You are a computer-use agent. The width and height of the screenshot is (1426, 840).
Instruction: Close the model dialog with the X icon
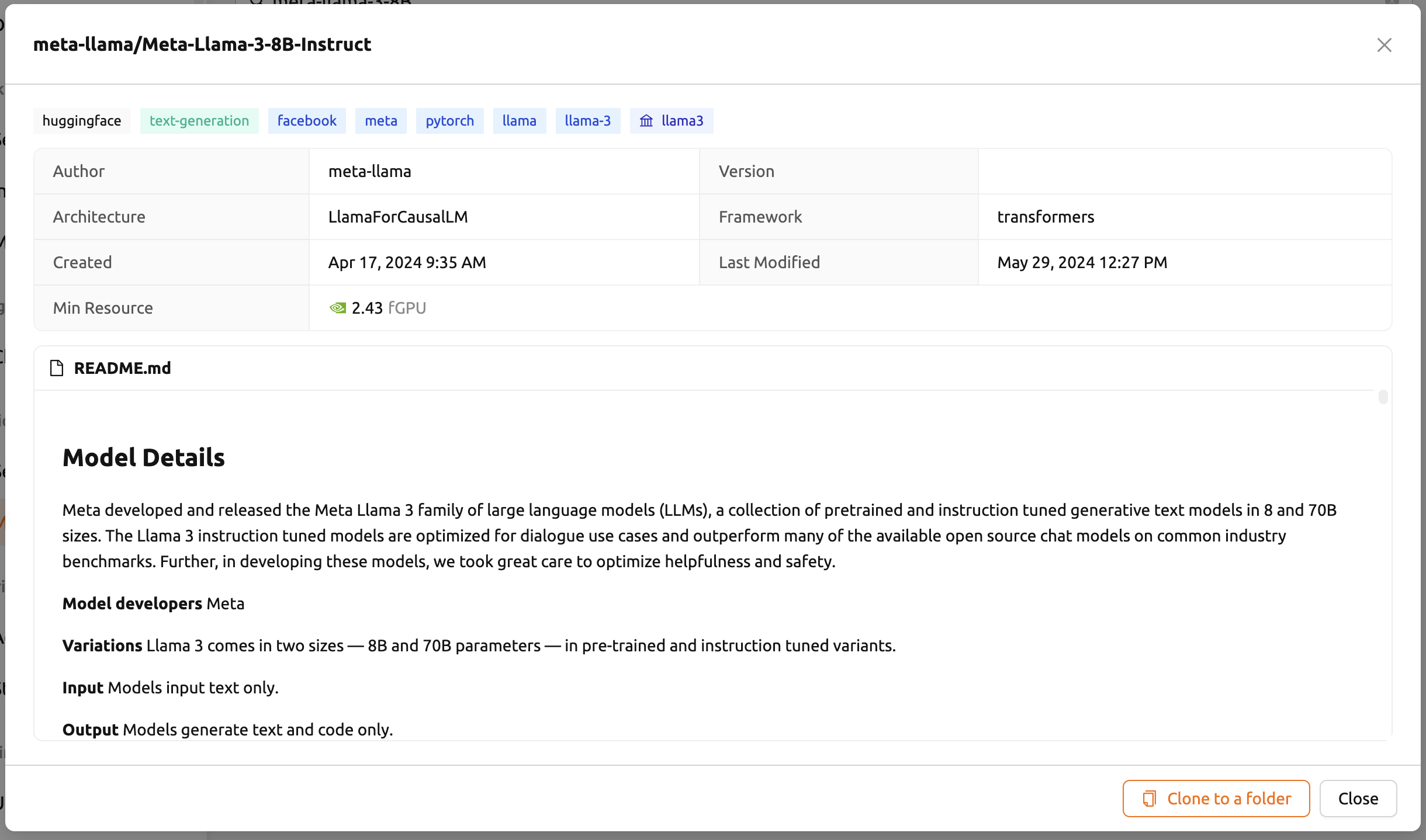tap(1384, 45)
